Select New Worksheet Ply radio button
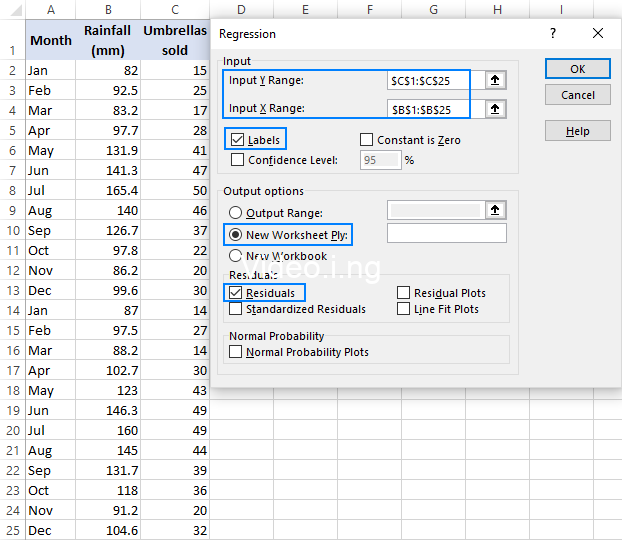622x540 pixels. [x=236, y=235]
